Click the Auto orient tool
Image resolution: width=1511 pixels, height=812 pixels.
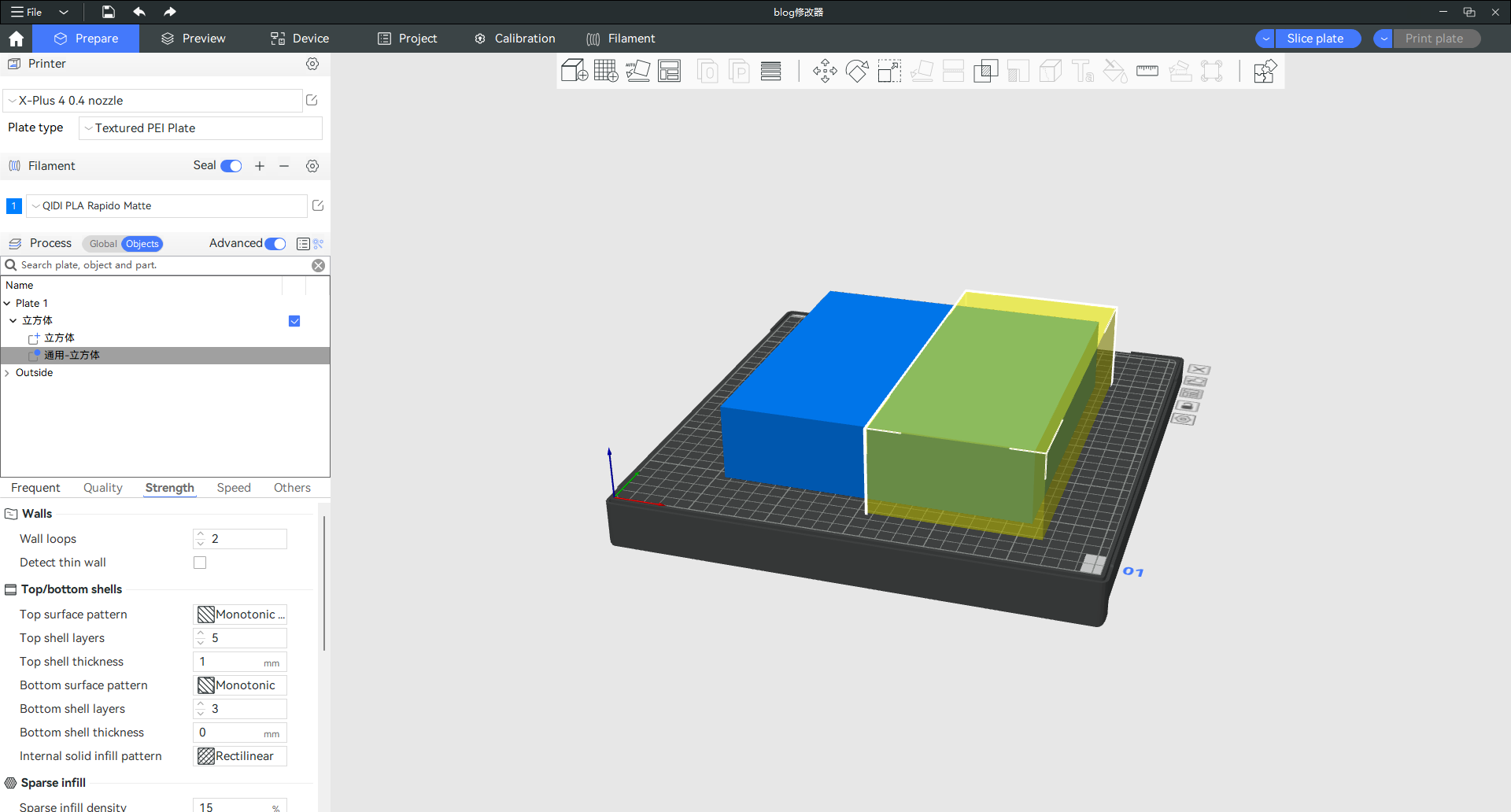click(x=637, y=71)
